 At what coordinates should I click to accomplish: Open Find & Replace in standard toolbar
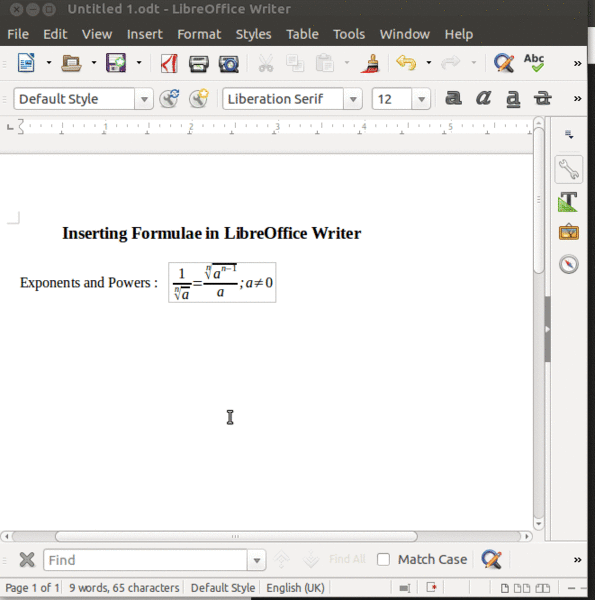coord(504,63)
